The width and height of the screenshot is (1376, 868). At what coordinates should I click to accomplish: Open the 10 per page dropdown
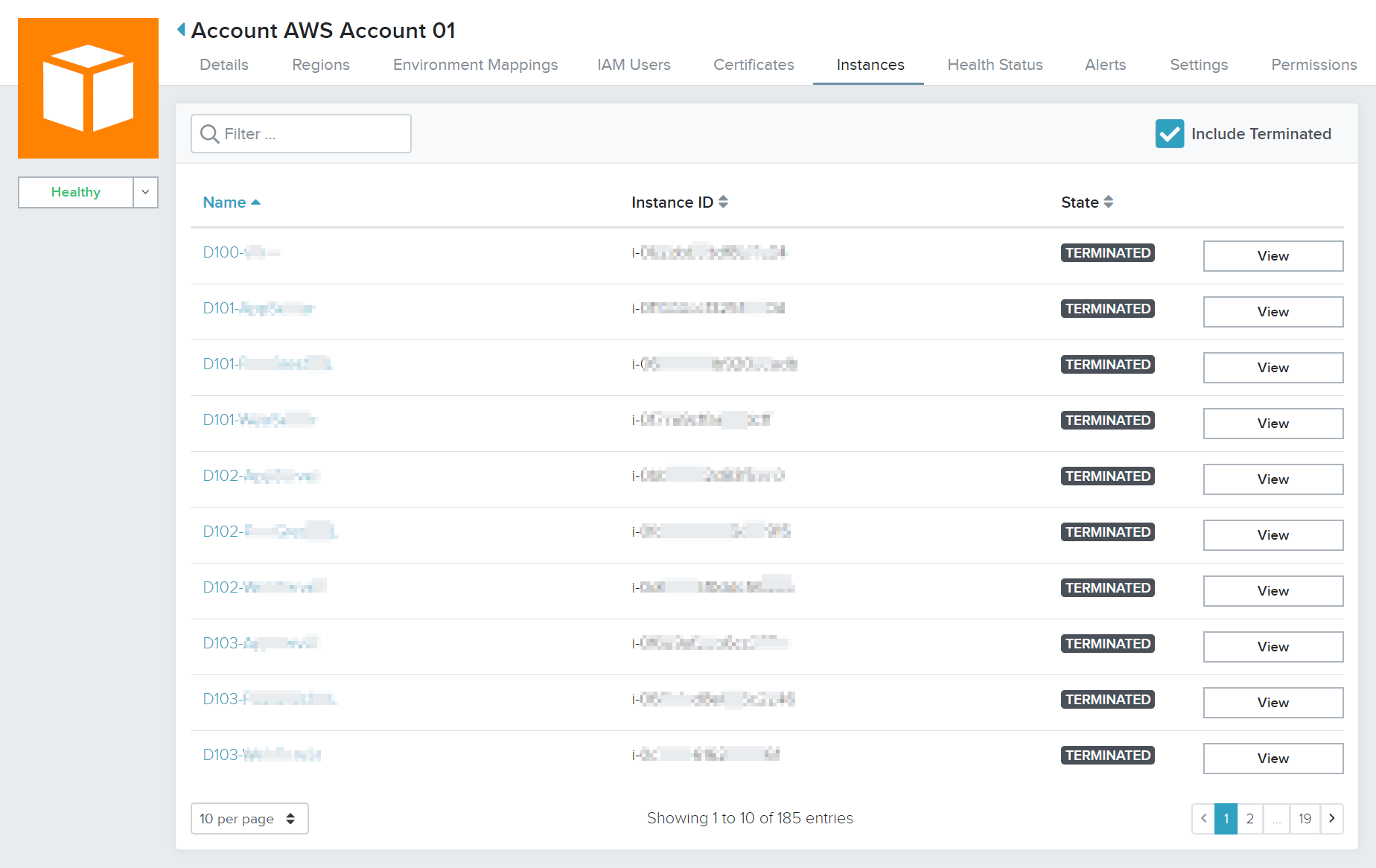pos(249,819)
